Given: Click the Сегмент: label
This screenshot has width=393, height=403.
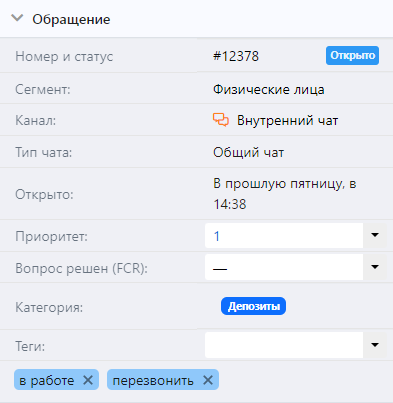Looking at the screenshot, I should pos(43,89).
